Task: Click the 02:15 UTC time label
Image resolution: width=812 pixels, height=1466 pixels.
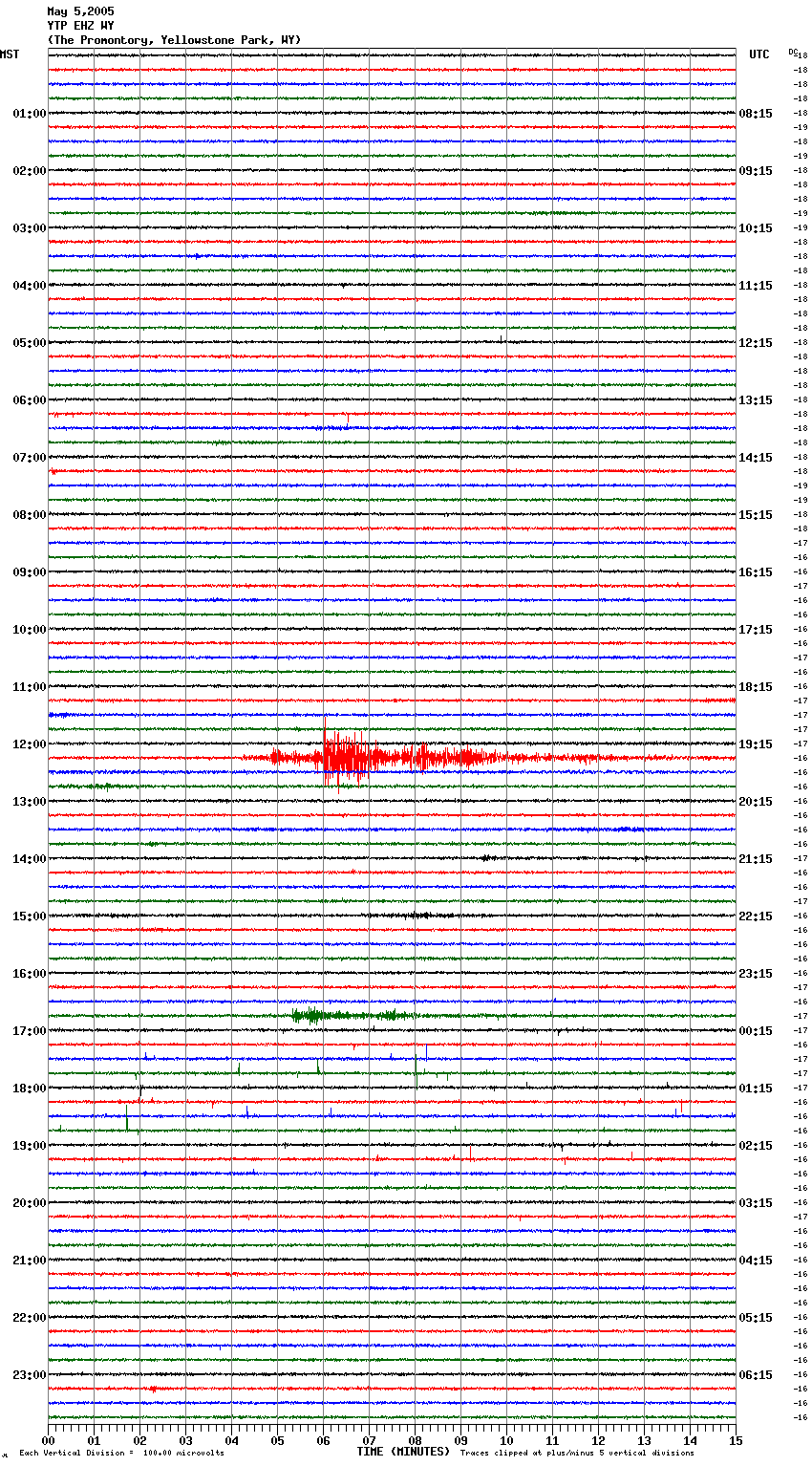Action: coord(756,1146)
